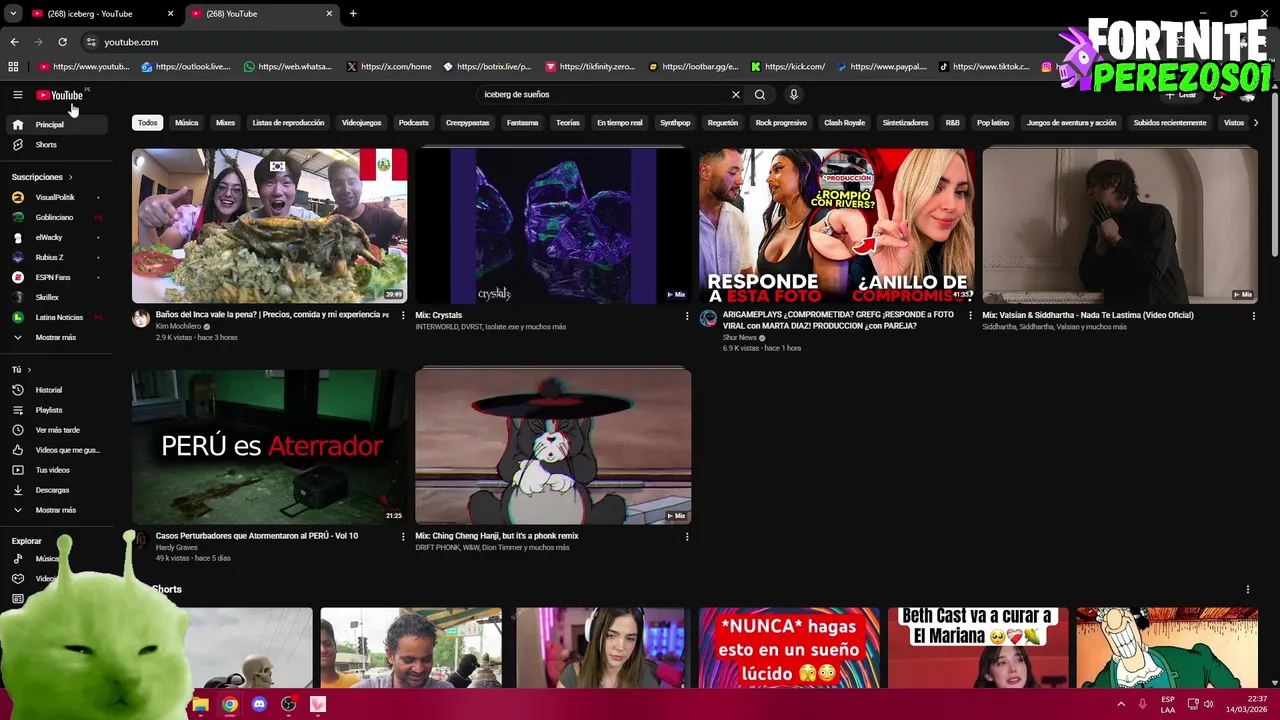Open Historial from the sidebar
Screen dimensions: 1280x720
coord(56,390)
